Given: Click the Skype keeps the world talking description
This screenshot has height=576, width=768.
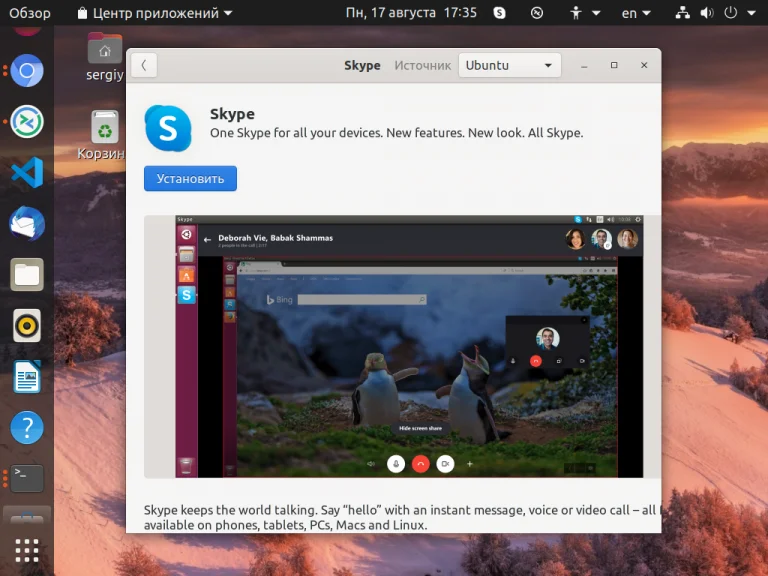Looking at the screenshot, I should point(402,517).
